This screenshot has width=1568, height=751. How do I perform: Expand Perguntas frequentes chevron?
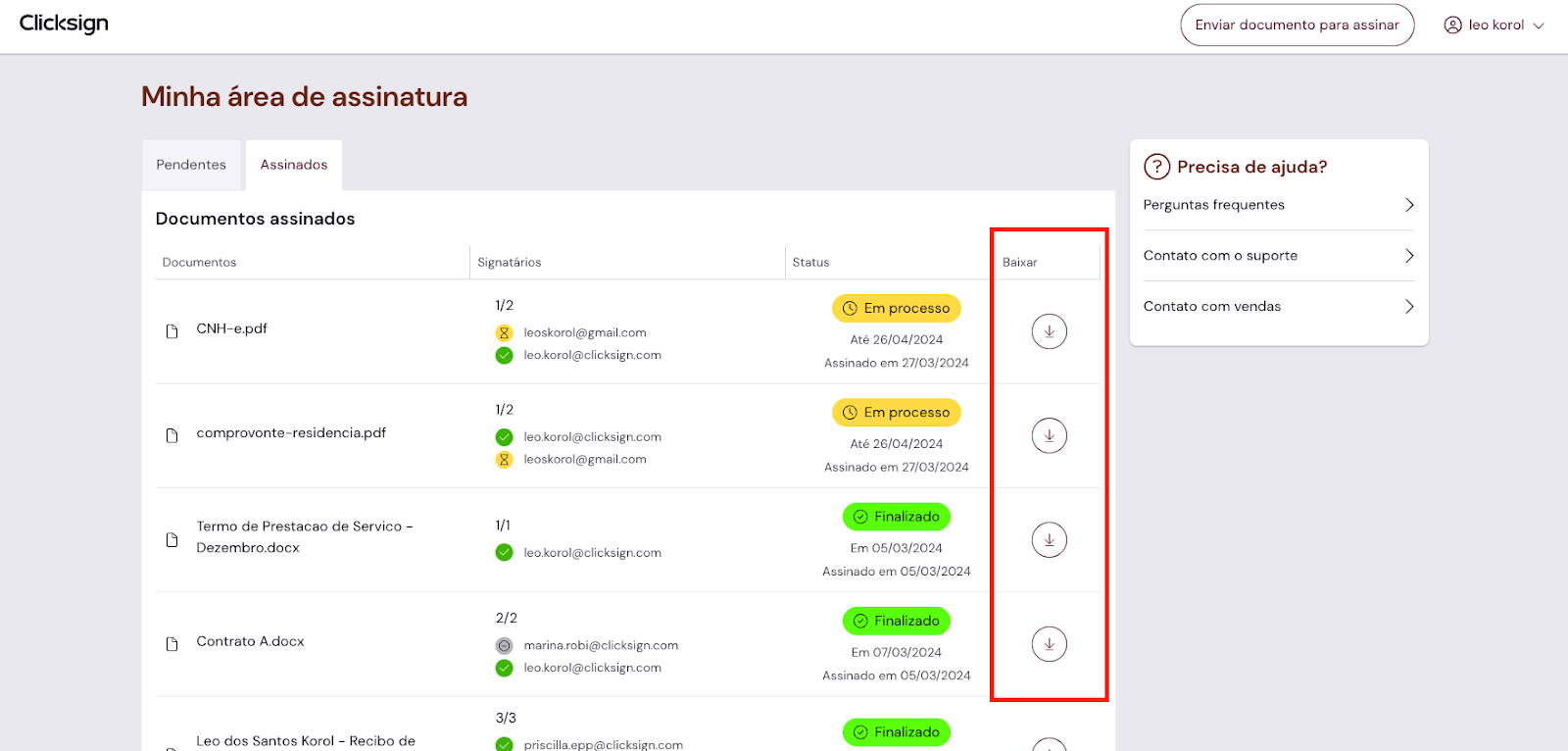pyautogui.click(x=1409, y=205)
